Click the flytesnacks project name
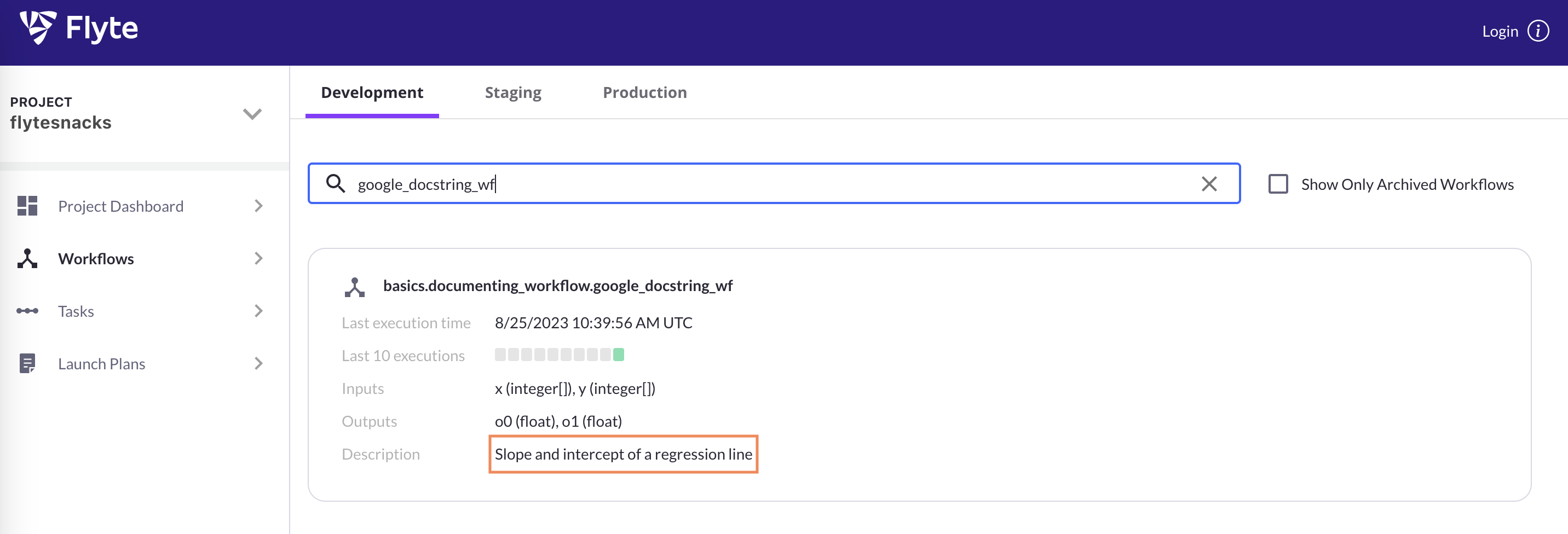The image size is (1568, 534). [61, 122]
